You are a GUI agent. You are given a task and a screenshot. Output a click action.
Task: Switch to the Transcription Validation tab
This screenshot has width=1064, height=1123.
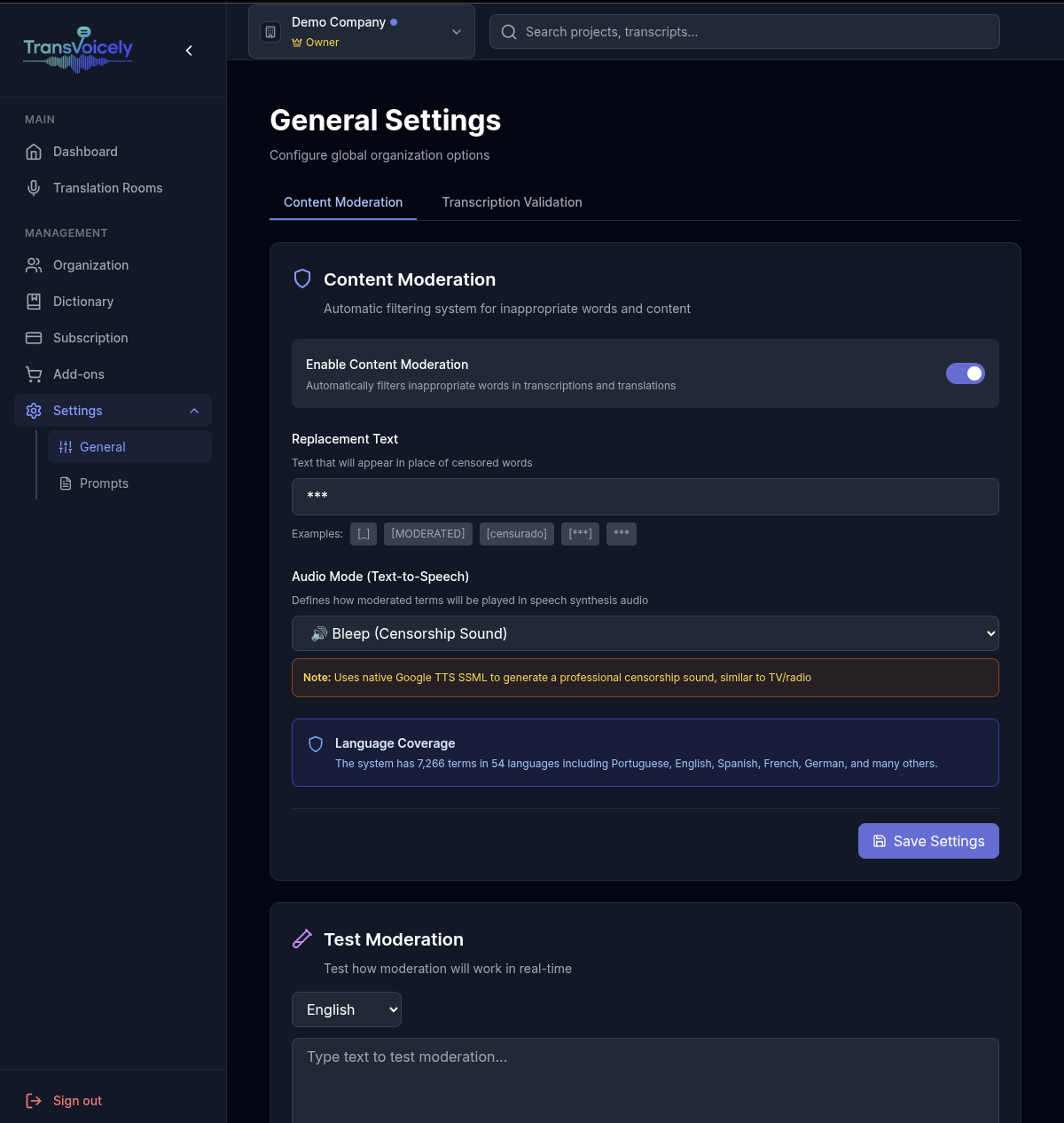tap(512, 202)
